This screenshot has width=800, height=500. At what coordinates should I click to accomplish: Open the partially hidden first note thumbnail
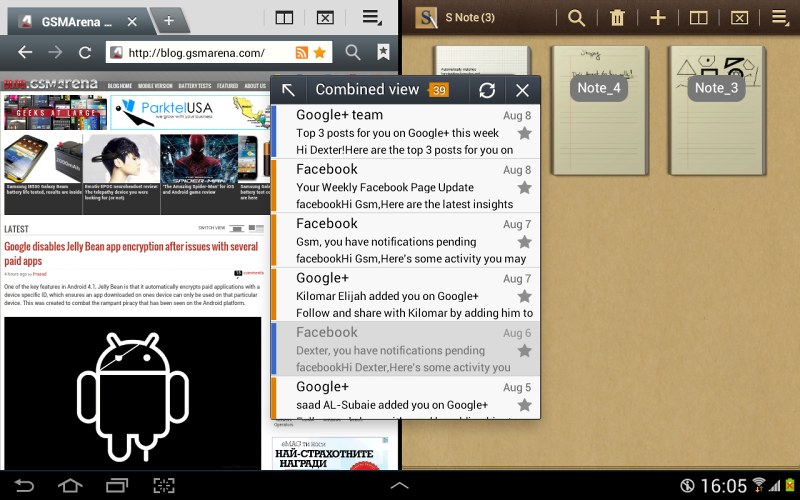(x=482, y=61)
